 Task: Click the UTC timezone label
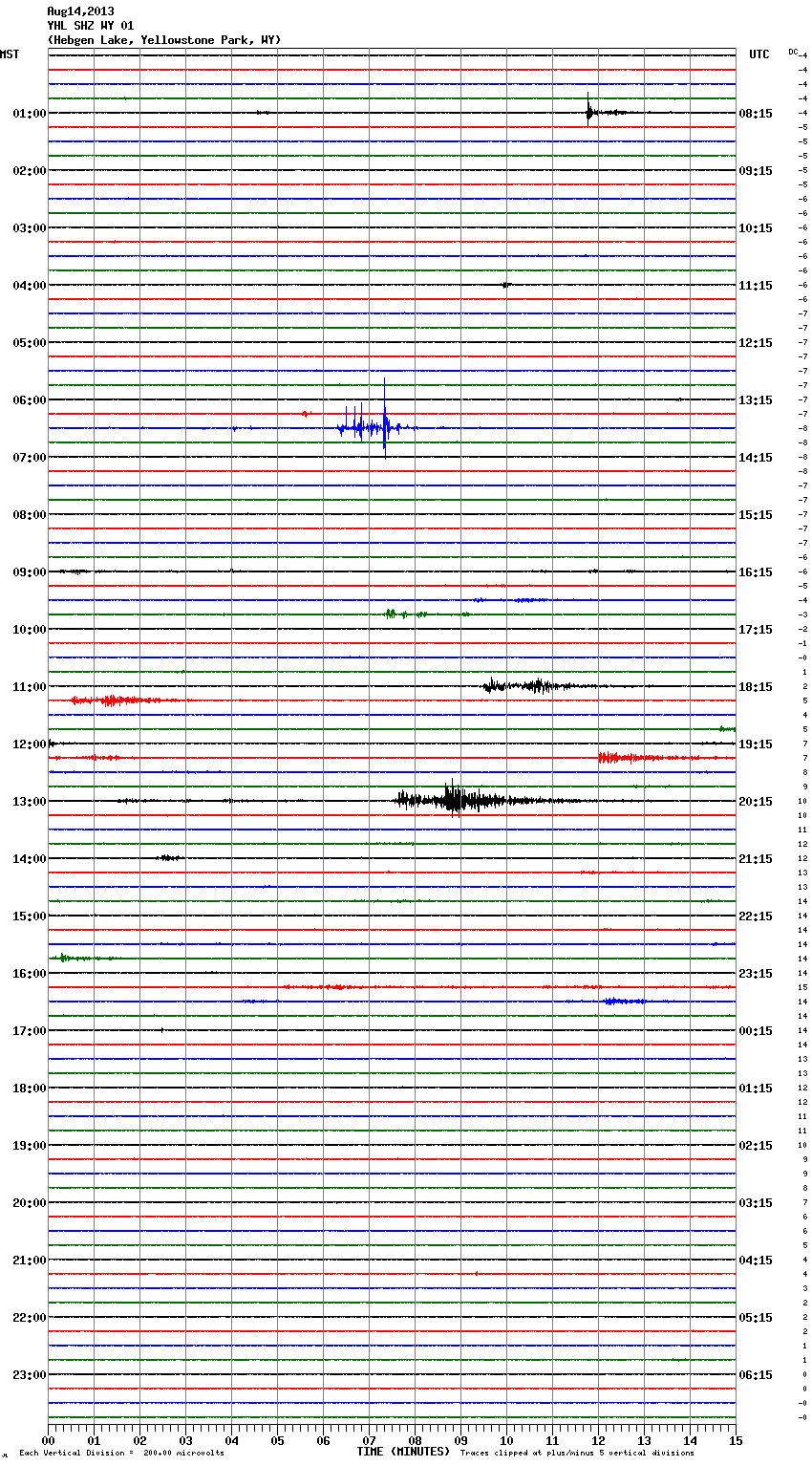pyautogui.click(x=759, y=54)
